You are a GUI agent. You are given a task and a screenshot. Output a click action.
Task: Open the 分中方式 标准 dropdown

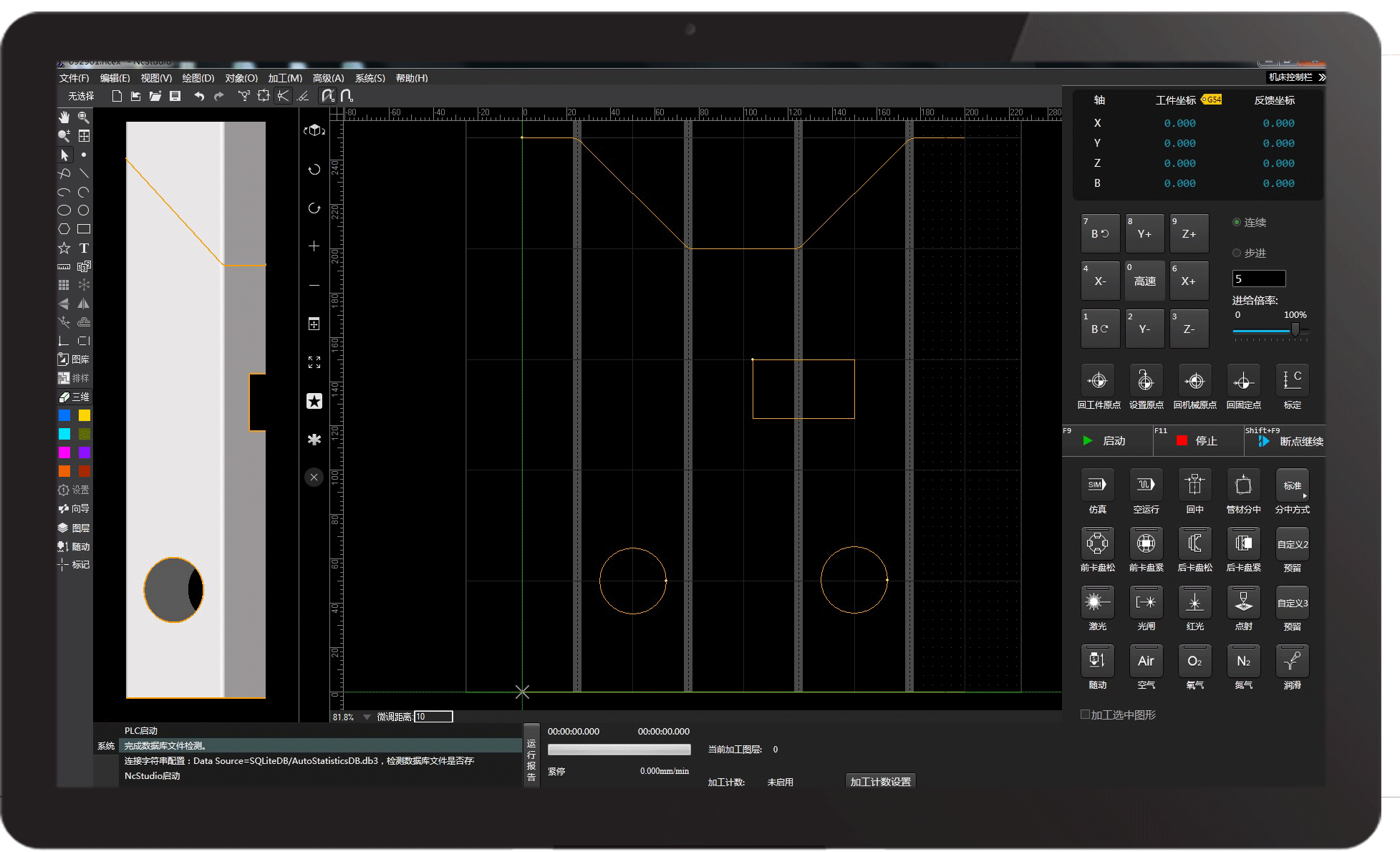point(1292,485)
